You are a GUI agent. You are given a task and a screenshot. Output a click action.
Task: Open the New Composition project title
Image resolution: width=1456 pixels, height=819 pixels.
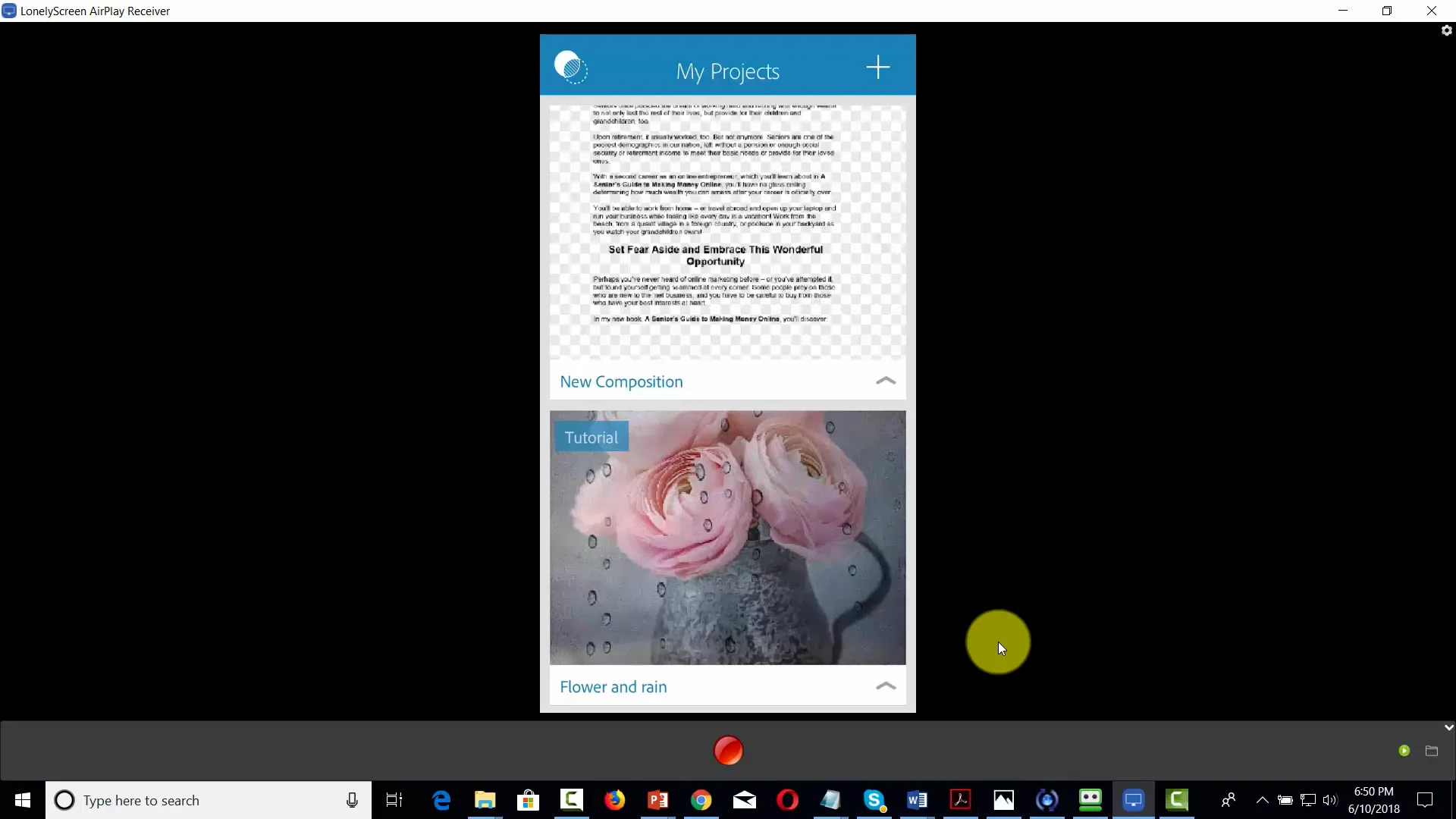621,381
